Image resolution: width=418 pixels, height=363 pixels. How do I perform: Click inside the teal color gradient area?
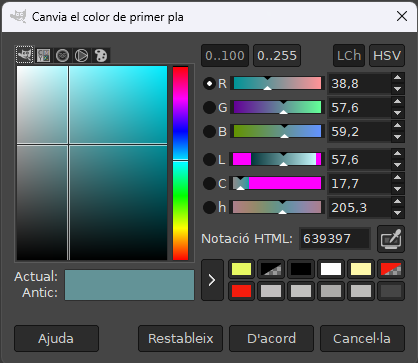[92, 163]
